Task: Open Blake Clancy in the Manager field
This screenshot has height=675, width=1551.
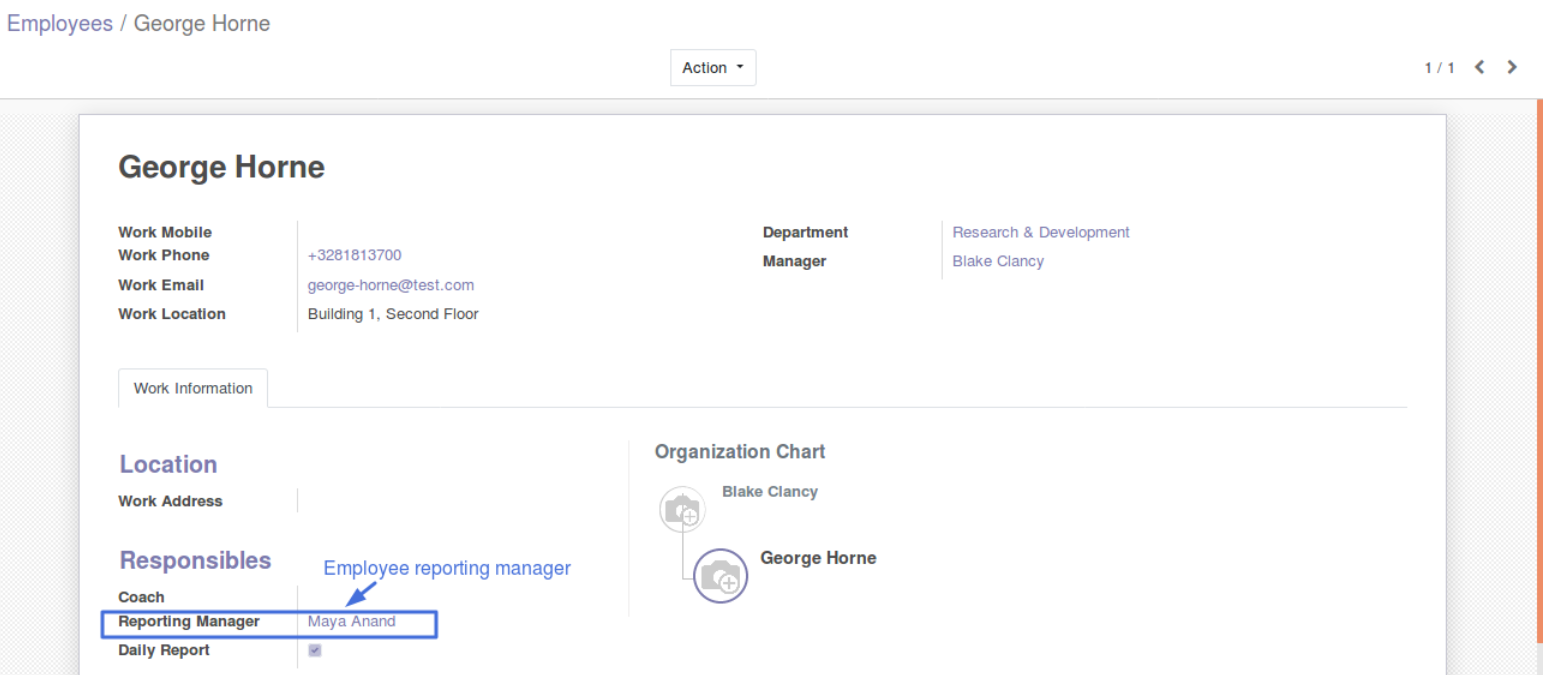Action: (997, 261)
